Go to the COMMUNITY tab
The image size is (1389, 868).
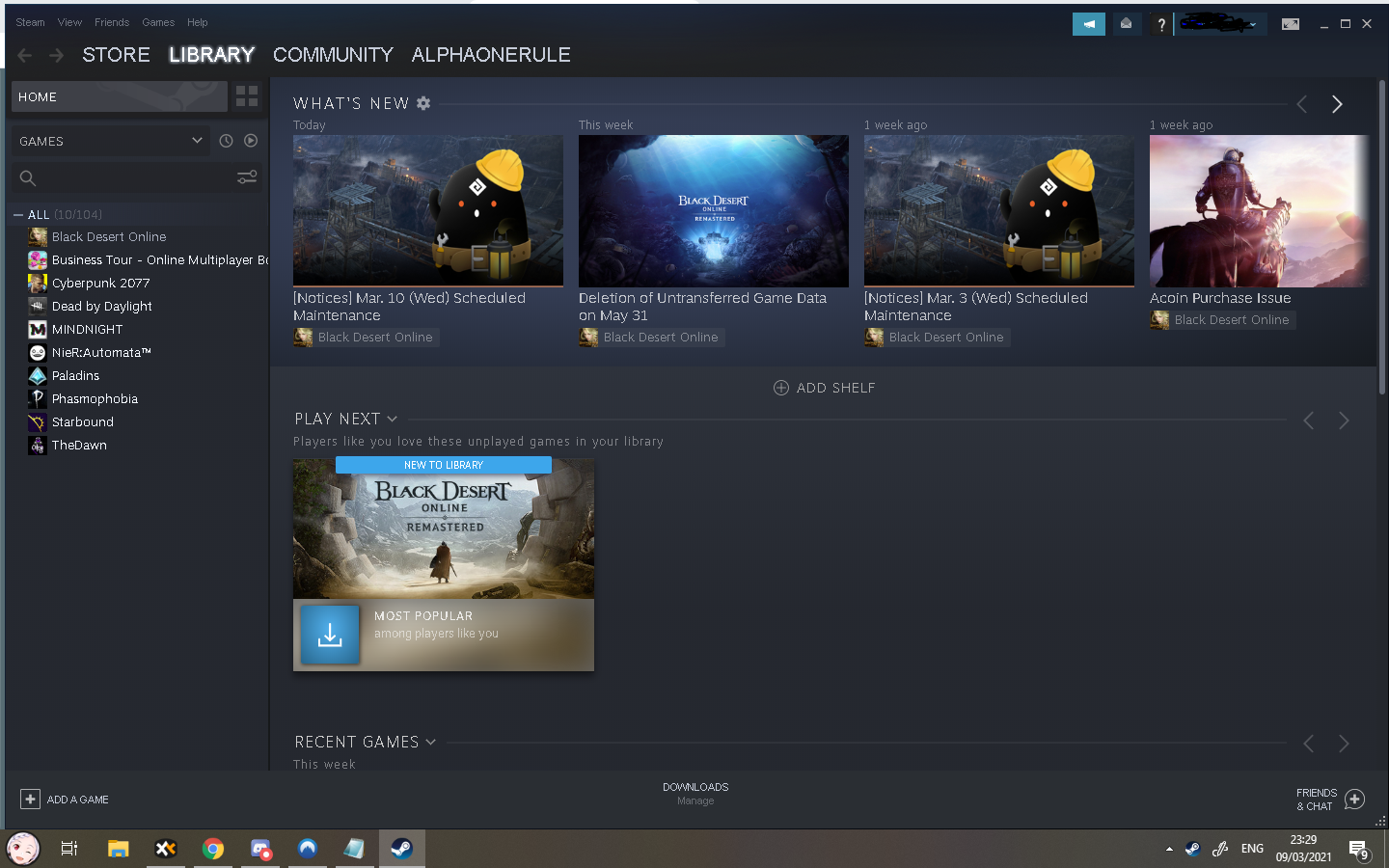click(x=333, y=55)
